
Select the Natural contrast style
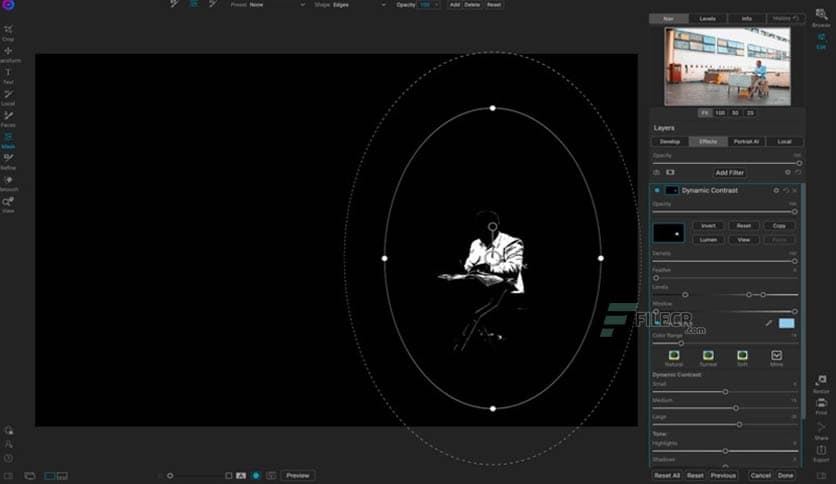coord(674,356)
